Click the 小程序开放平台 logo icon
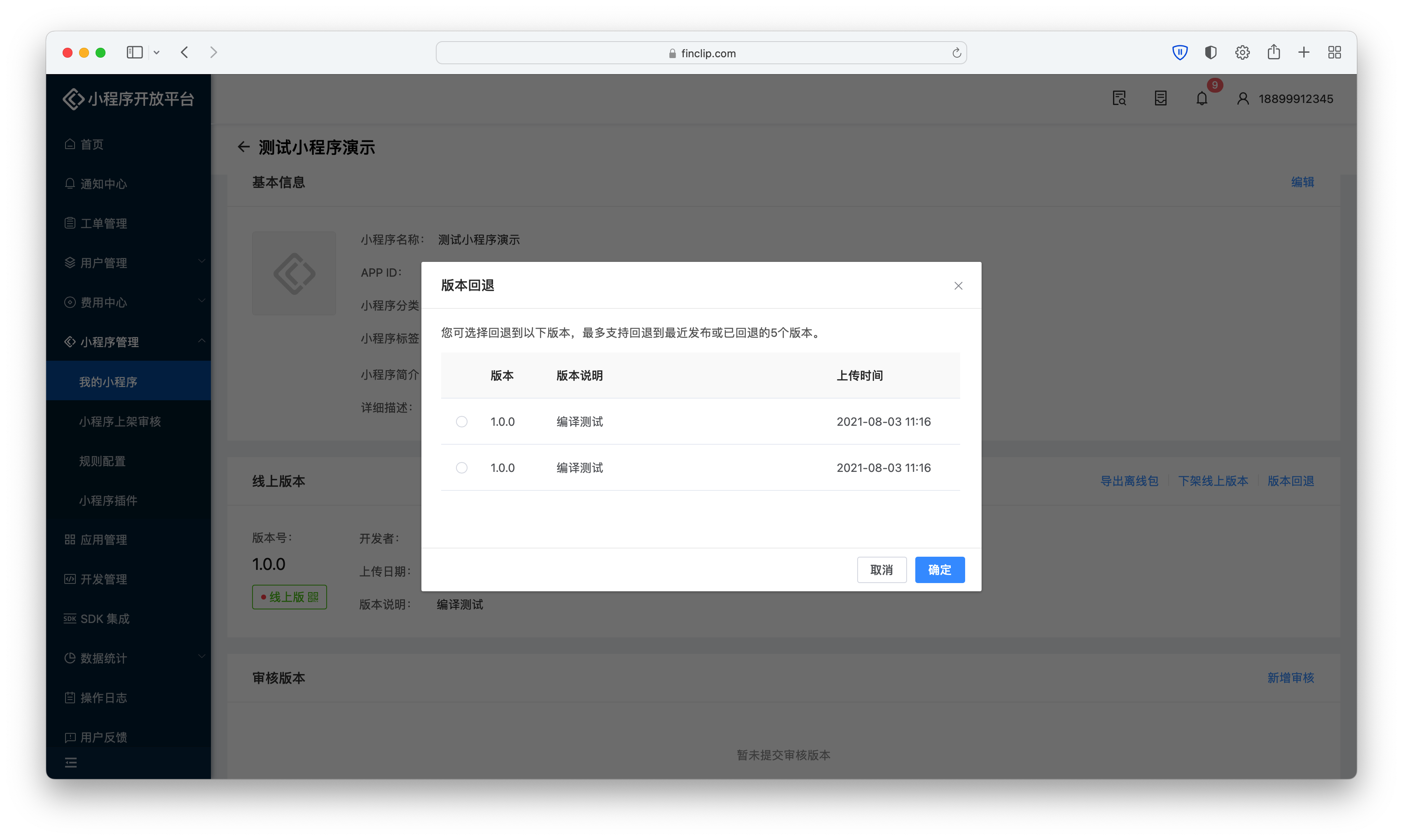The width and height of the screenshot is (1403, 840). click(x=74, y=99)
